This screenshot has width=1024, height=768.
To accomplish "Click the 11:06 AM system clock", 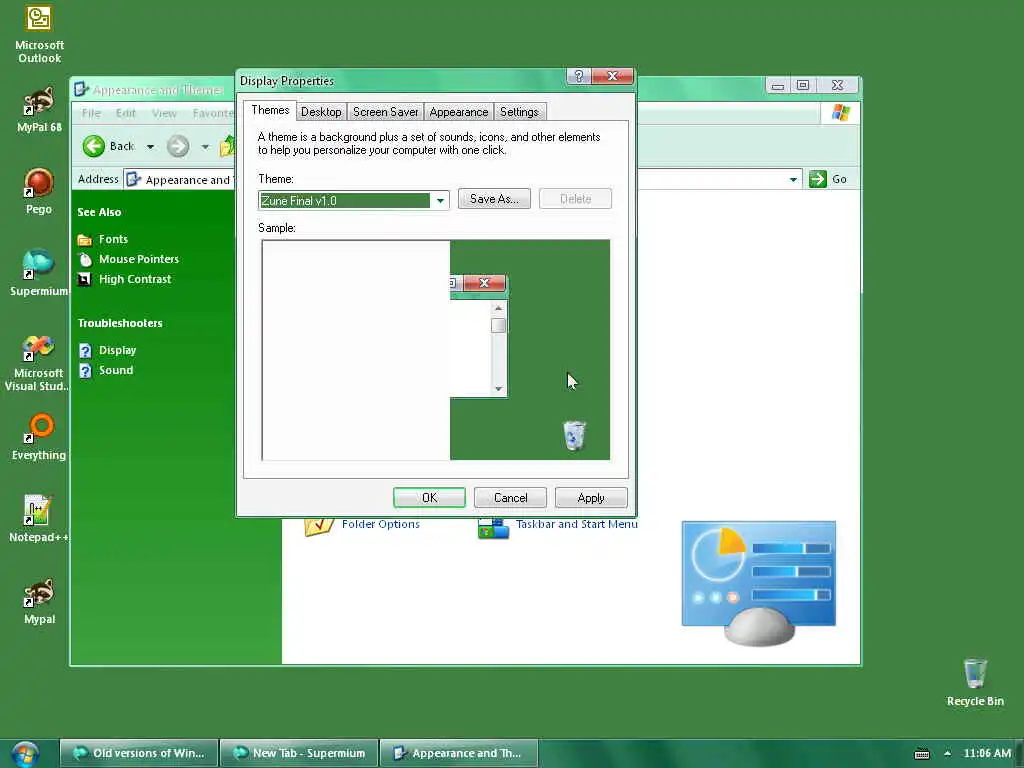I will [x=987, y=754].
